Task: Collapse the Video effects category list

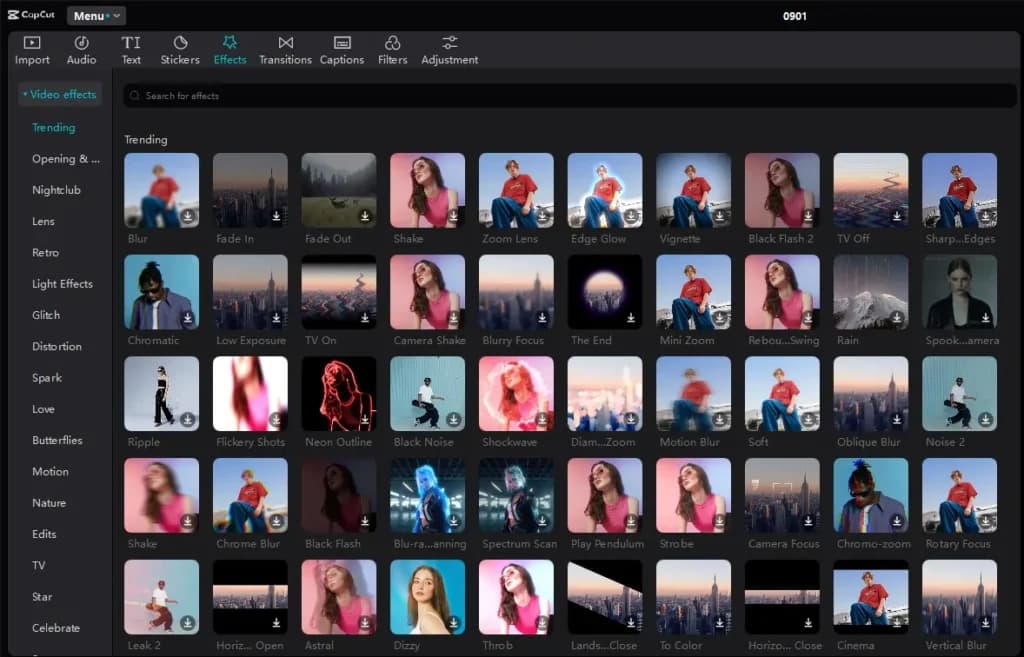Action: 60,95
